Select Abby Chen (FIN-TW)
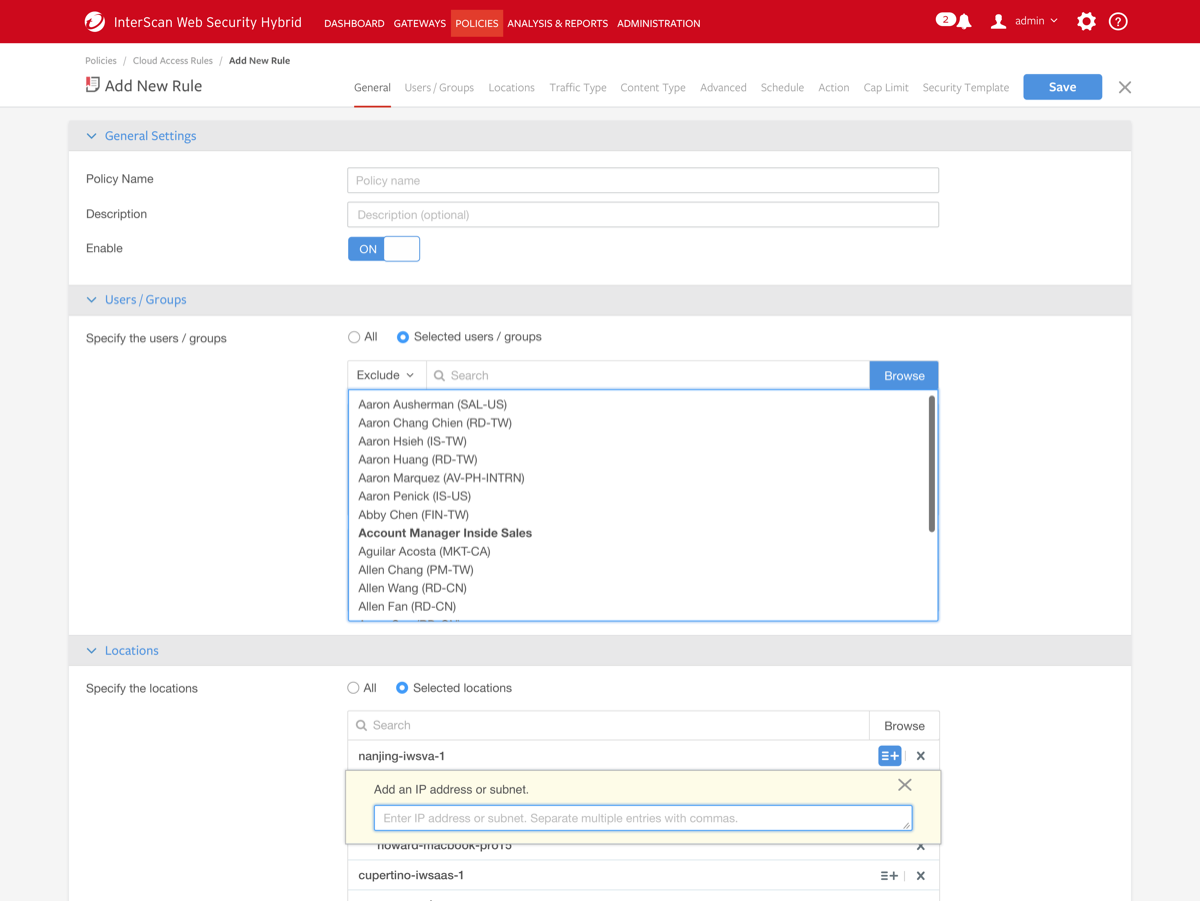This screenshot has height=901, width=1200. (413, 515)
